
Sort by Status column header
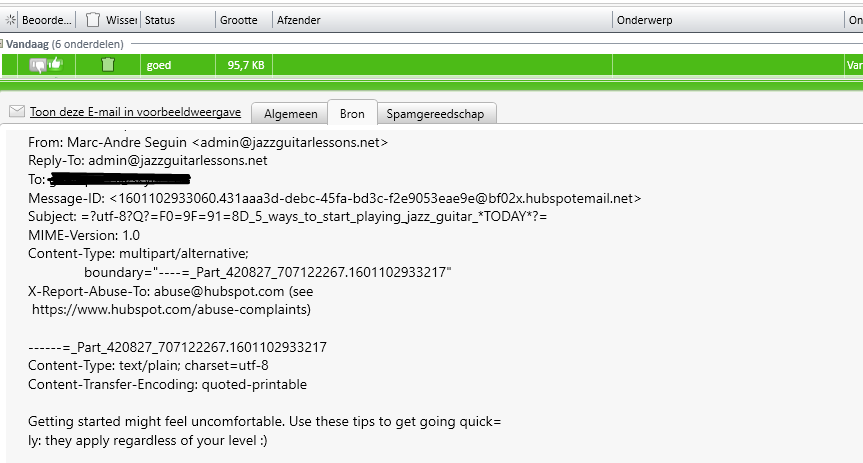160,20
